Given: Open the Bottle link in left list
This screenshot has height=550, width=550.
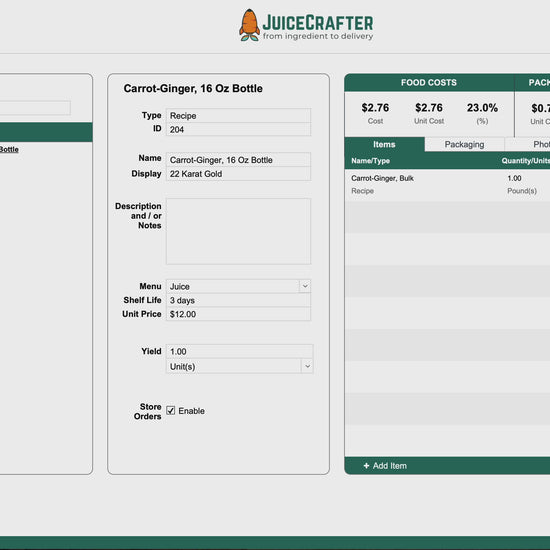Looking at the screenshot, I should 9,149.
